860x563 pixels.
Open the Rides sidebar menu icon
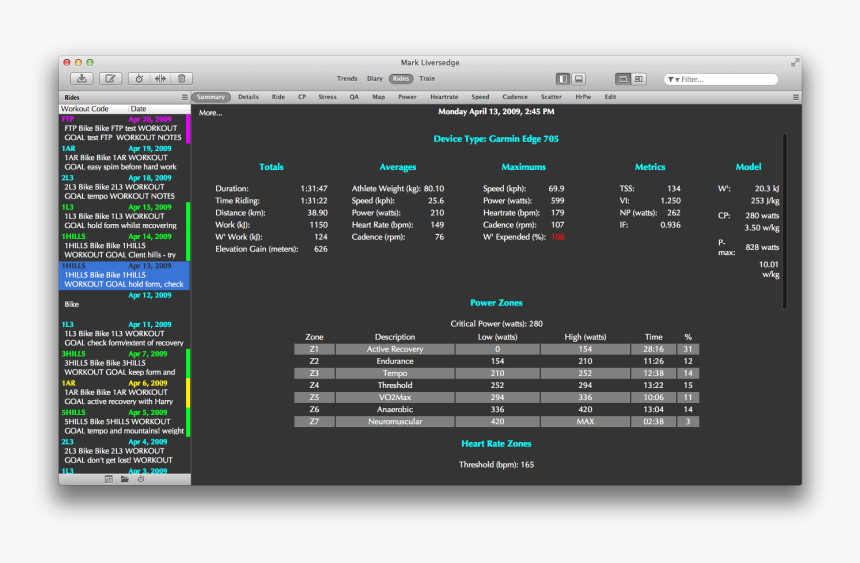pos(185,97)
